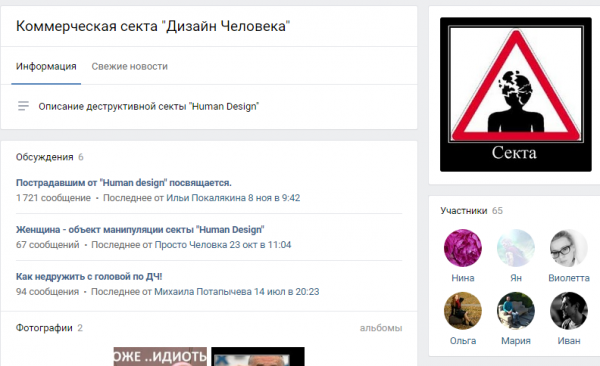The height and width of the screenshot is (366, 600).
Task: Open Ильи Покалякина's profile link
Action: [206, 198]
